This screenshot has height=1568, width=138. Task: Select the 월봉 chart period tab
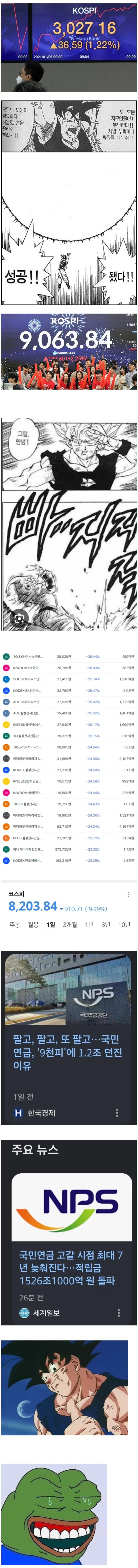tap(33, 925)
